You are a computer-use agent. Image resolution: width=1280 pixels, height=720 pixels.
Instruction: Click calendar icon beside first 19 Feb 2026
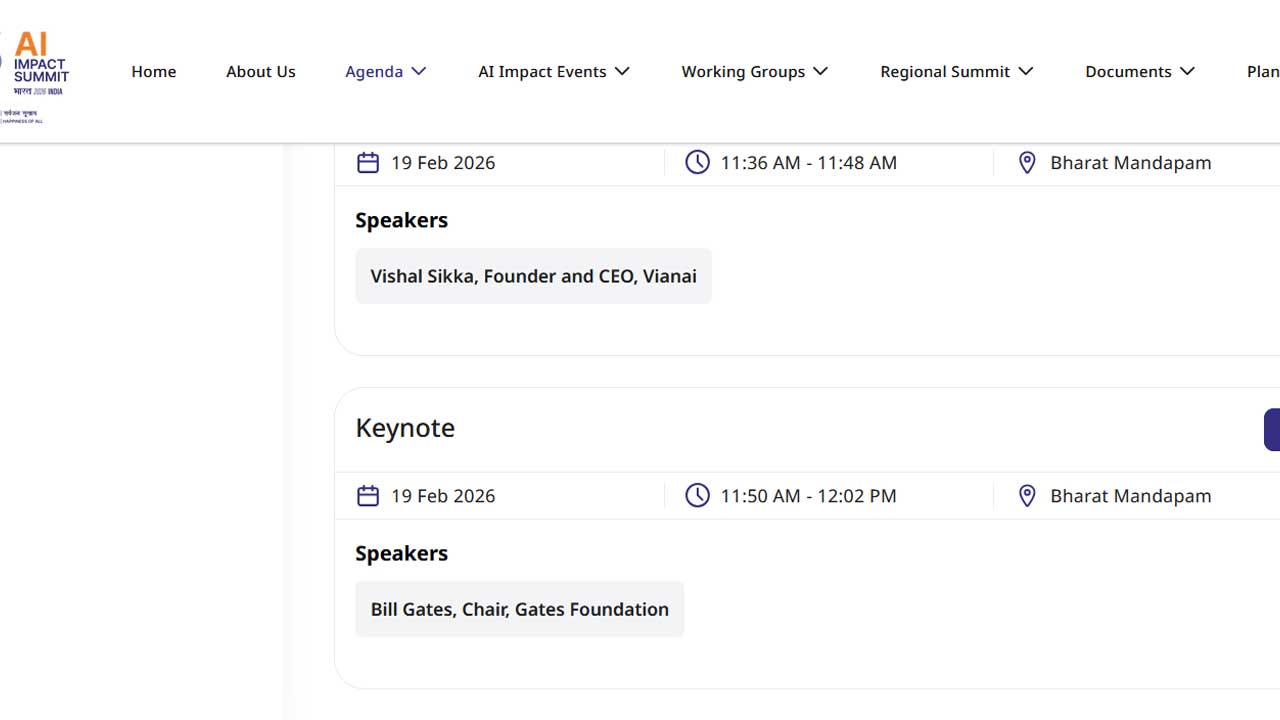pos(368,162)
